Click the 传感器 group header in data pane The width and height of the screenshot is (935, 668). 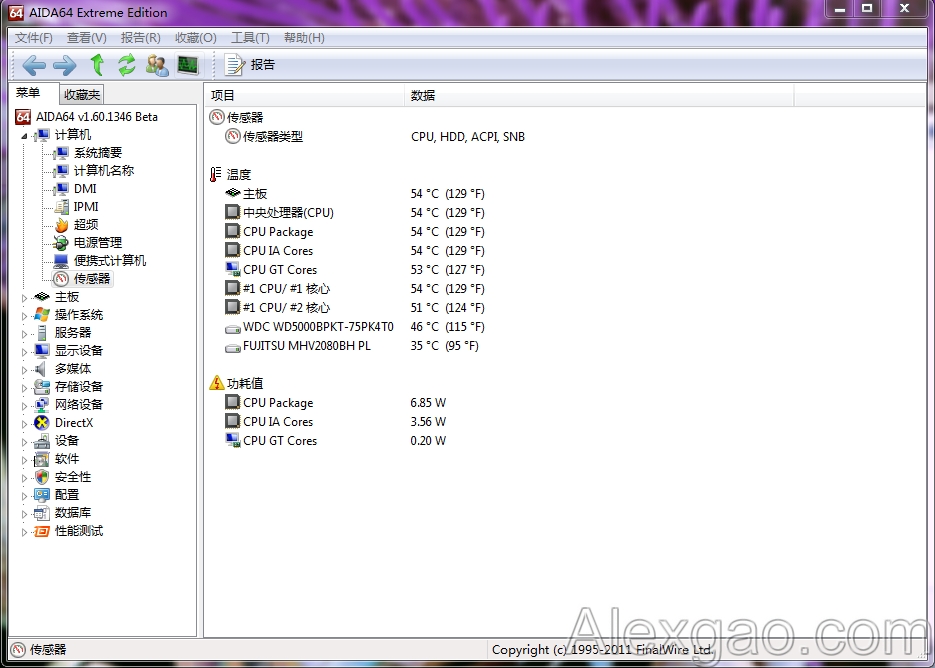(237, 117)
